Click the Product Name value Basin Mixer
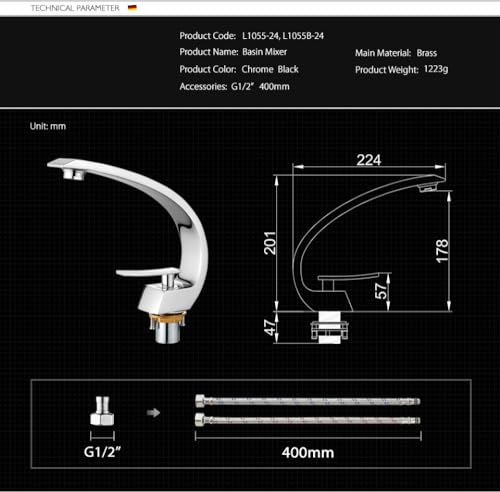Viewport: 500px width, 492px height. pyautogui.click(x=265, y=52)
